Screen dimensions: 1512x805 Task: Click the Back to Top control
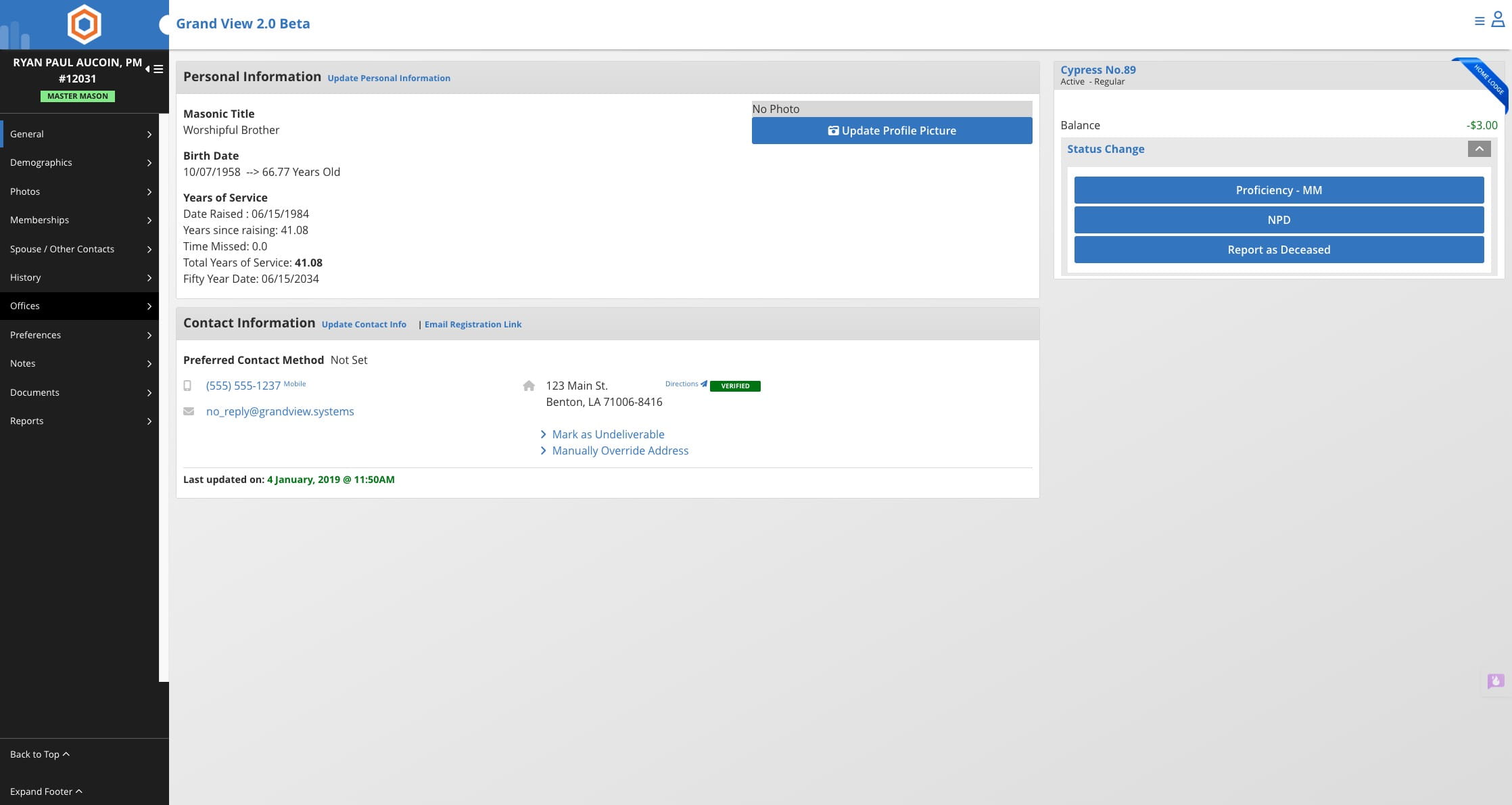39,754
